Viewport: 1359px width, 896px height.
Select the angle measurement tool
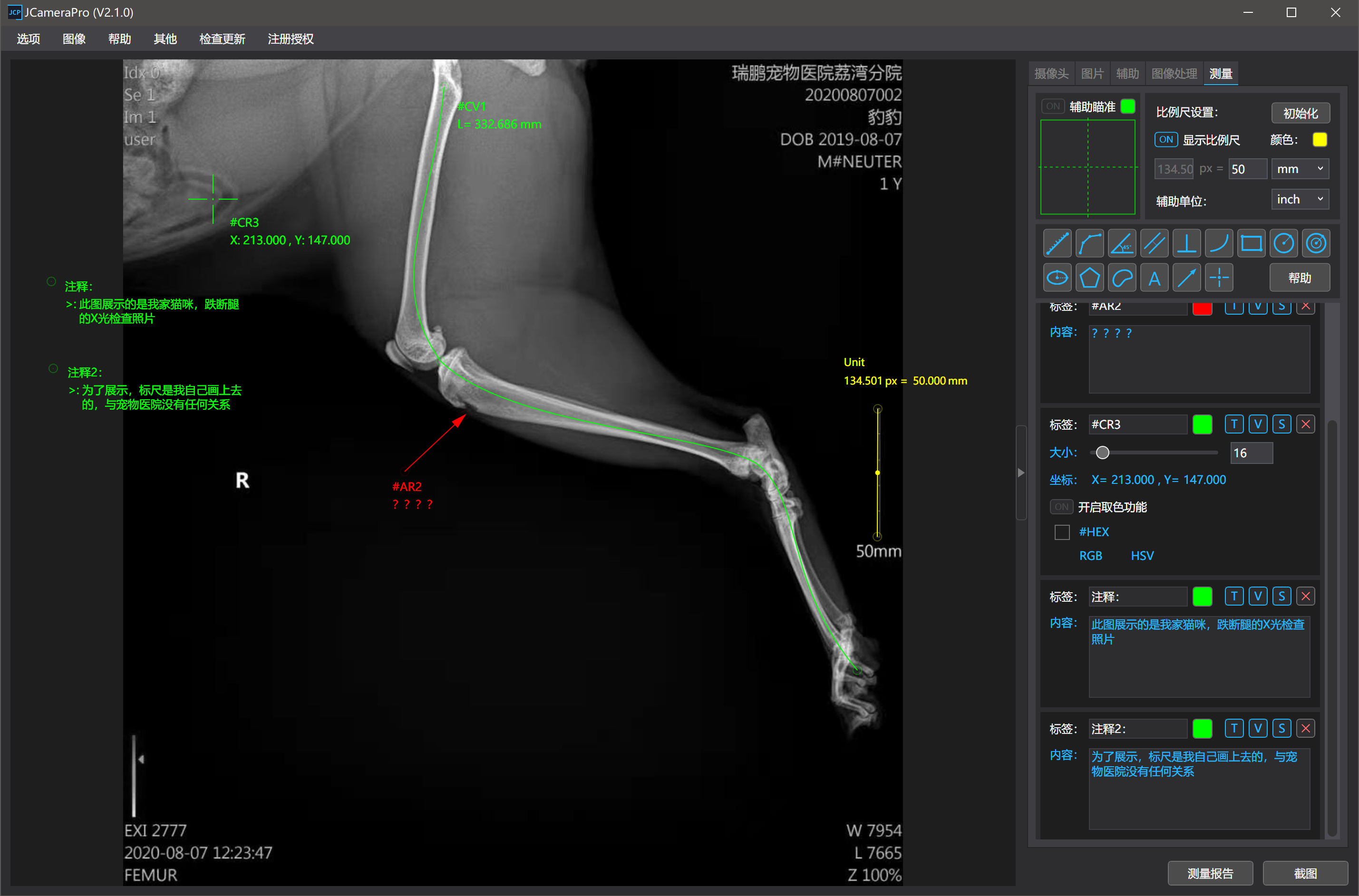click(x=1121, y=244)
